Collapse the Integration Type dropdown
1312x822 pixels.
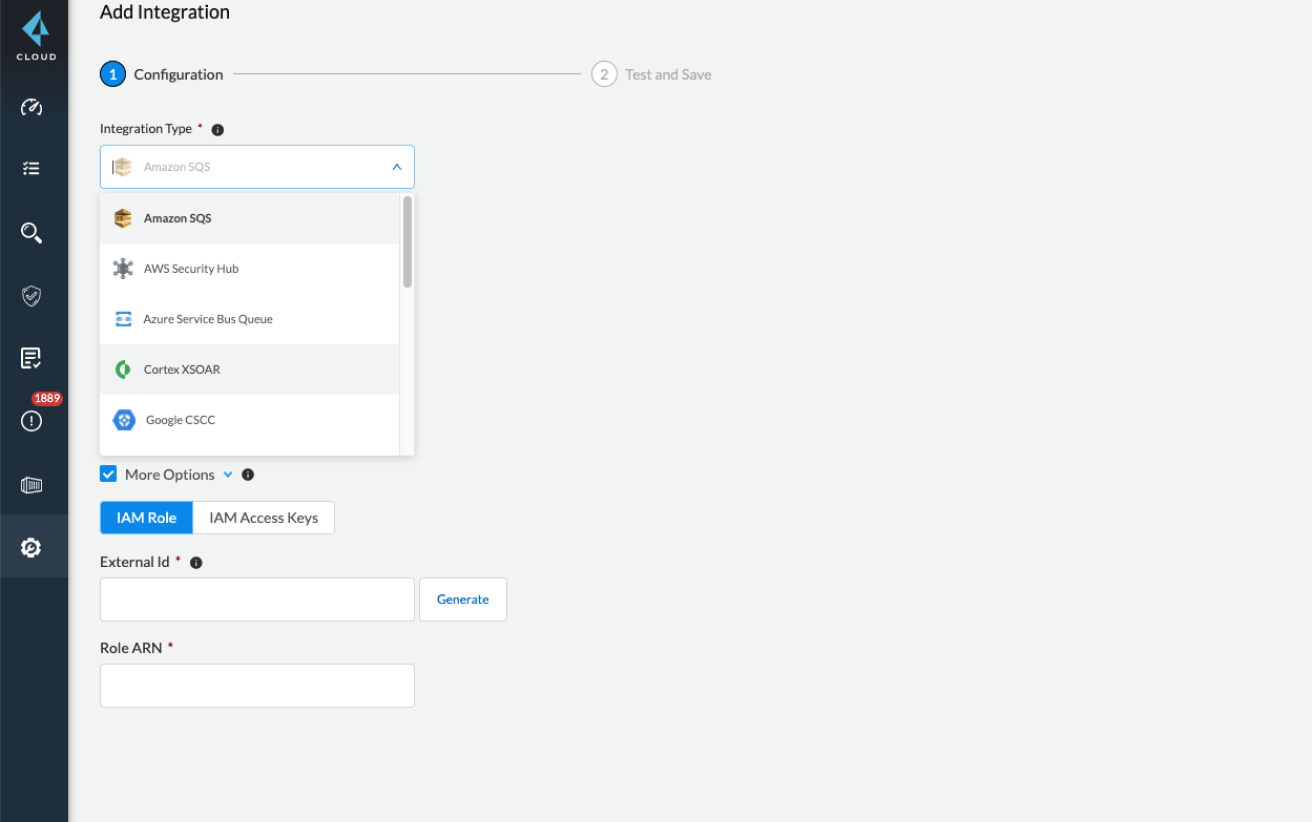pyautogui.click(x=396, y=167)
